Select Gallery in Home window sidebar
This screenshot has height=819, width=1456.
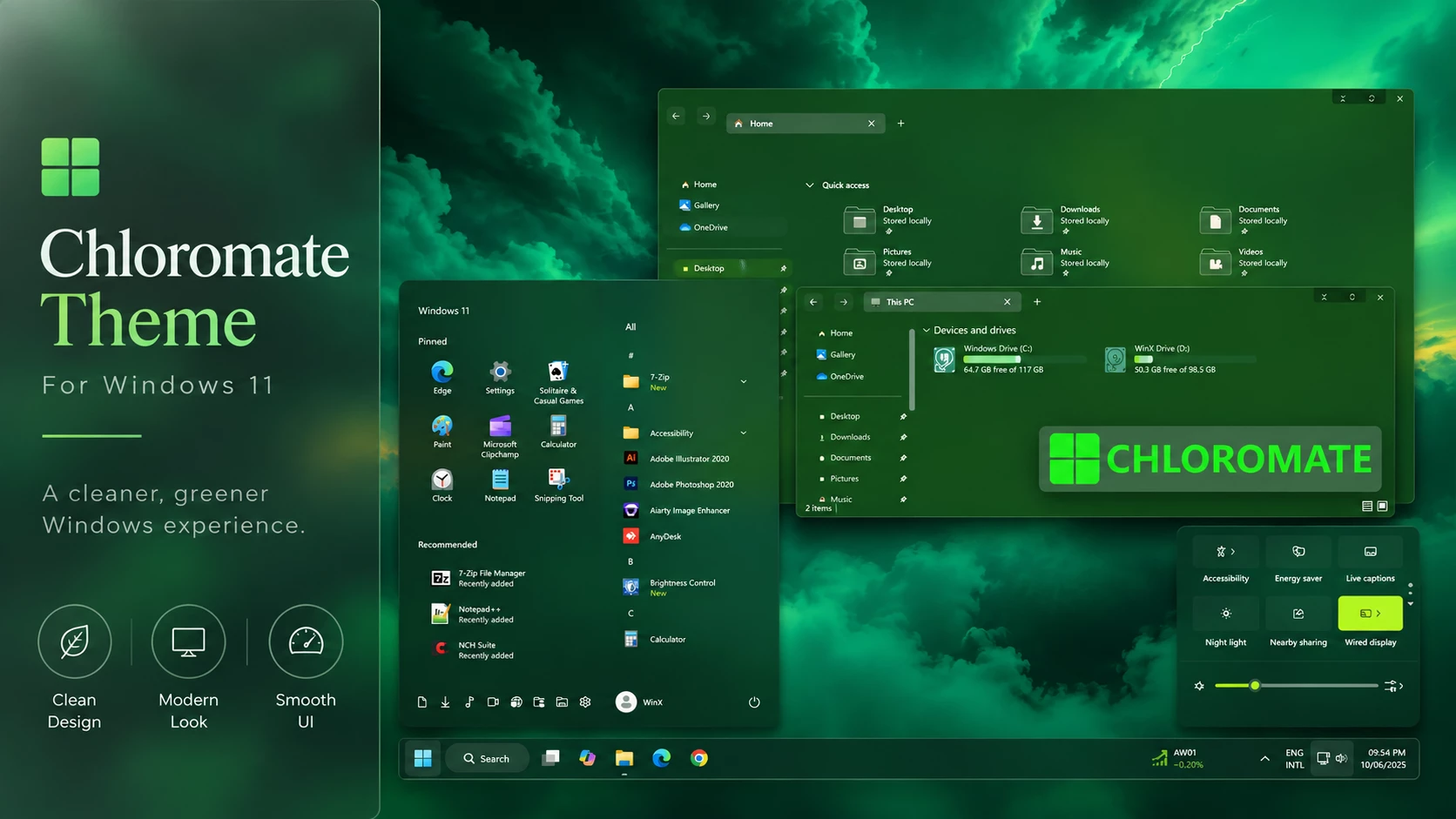[x=699, y=205]
